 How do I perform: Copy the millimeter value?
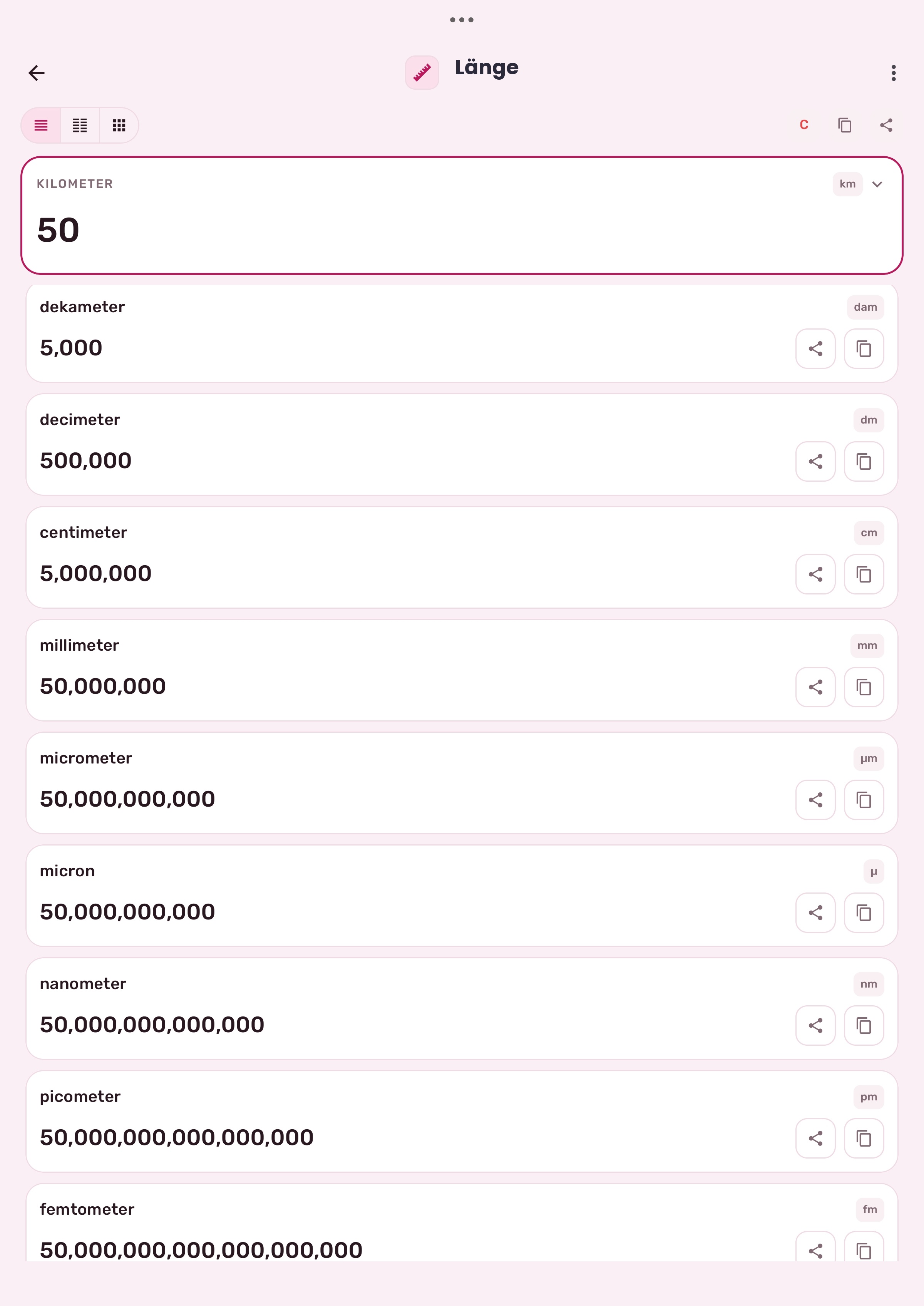pyautogui.click(x=864, y=687)
